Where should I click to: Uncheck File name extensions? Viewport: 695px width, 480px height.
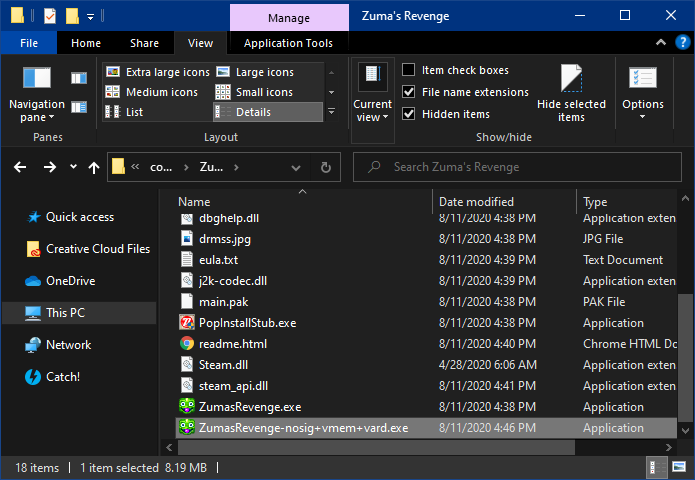click(x=408, y=92)
